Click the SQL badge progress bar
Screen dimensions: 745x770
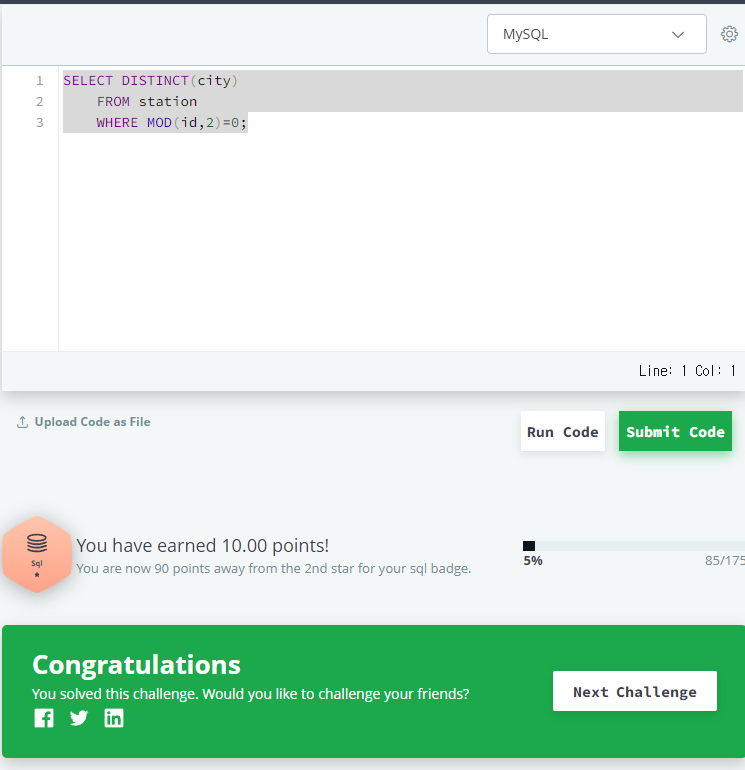634,546
